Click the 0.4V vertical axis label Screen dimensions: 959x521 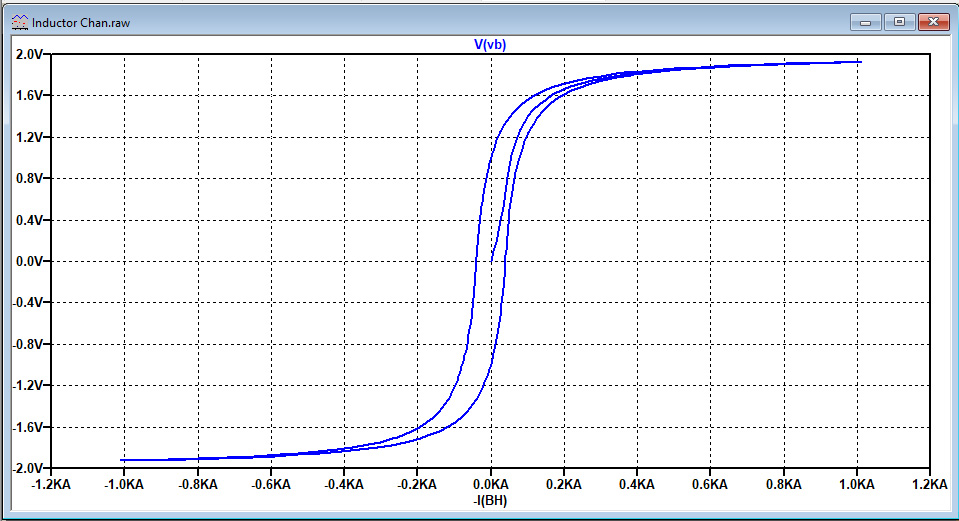click(x=30, y=220)
